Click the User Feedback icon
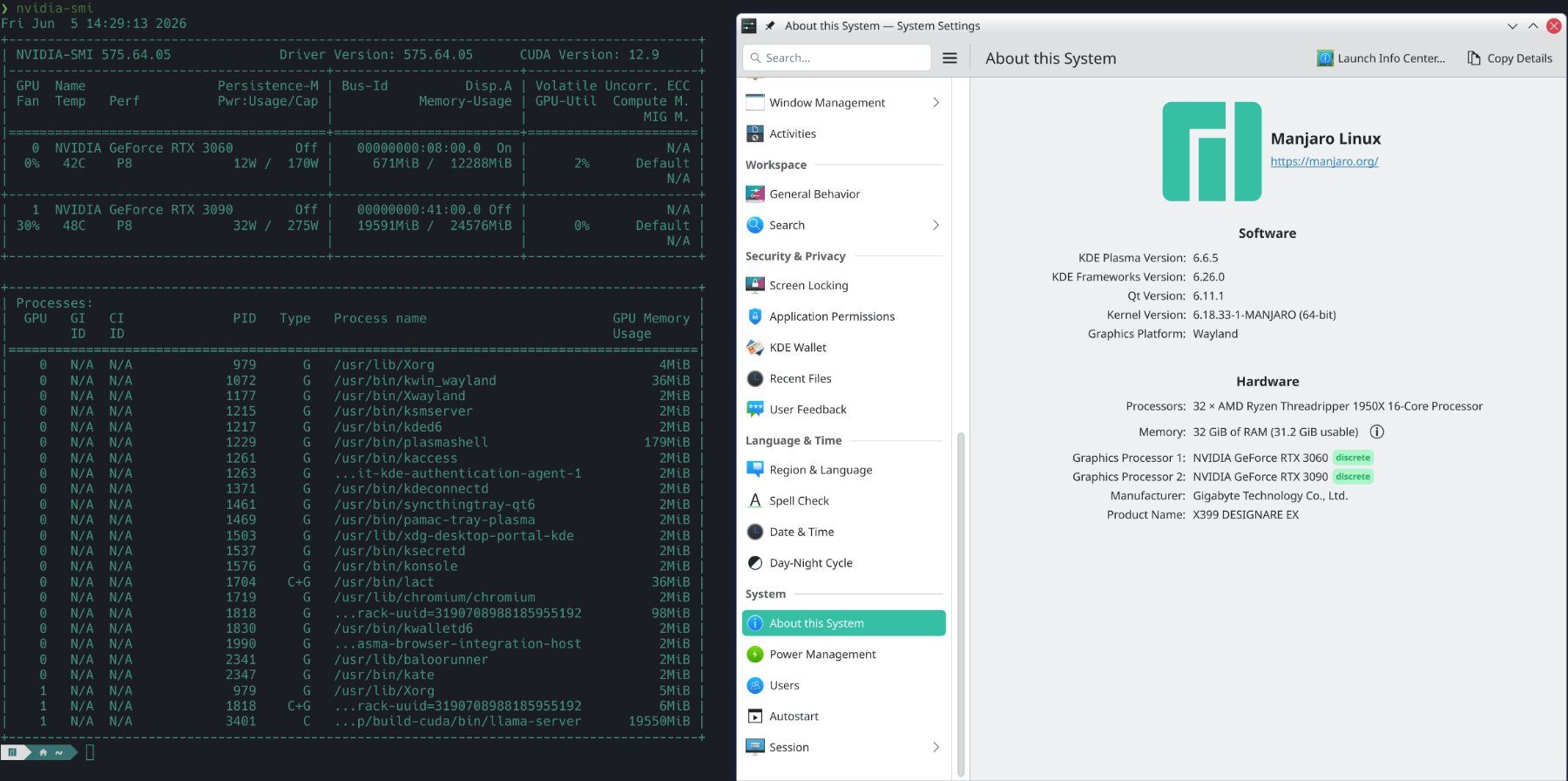 (755, 409)
